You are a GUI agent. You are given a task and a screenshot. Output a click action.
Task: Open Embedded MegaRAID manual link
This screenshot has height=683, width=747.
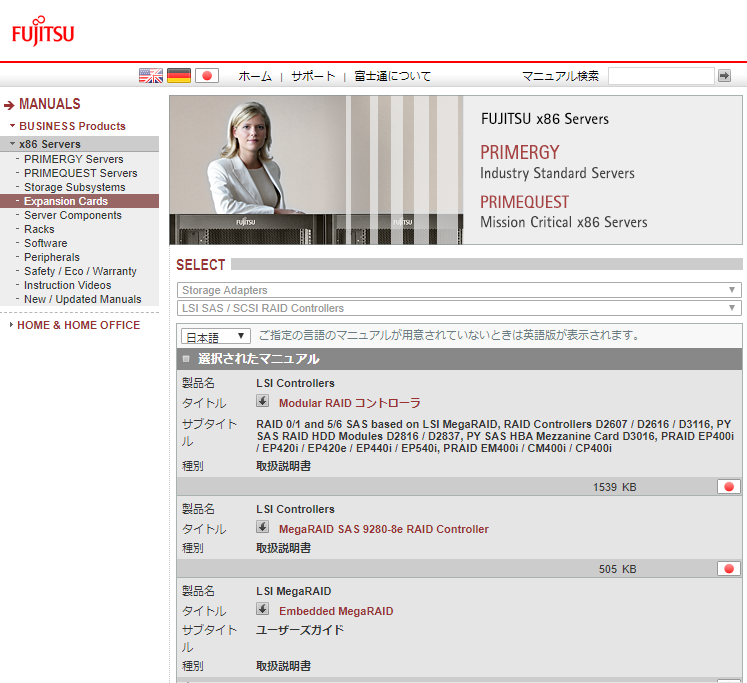coord(336,611)
